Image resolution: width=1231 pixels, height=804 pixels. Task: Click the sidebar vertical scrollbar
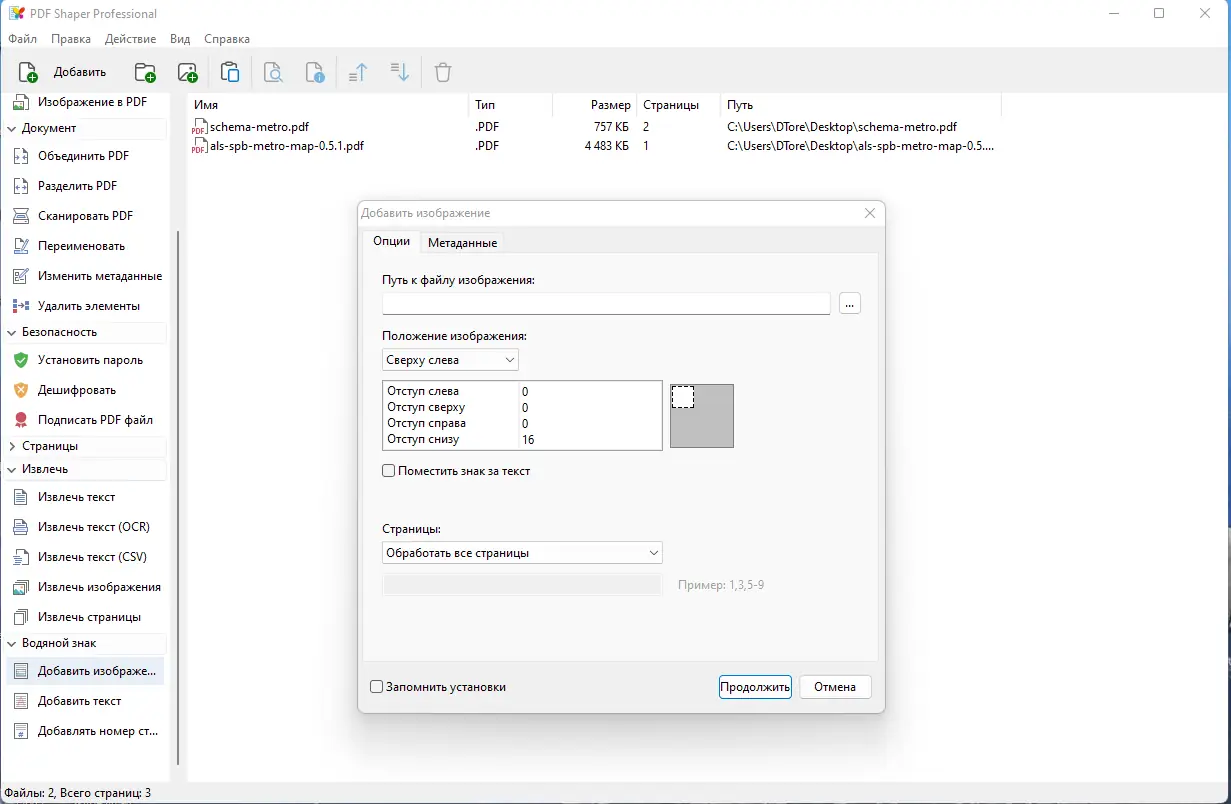[x=178, y=497]
